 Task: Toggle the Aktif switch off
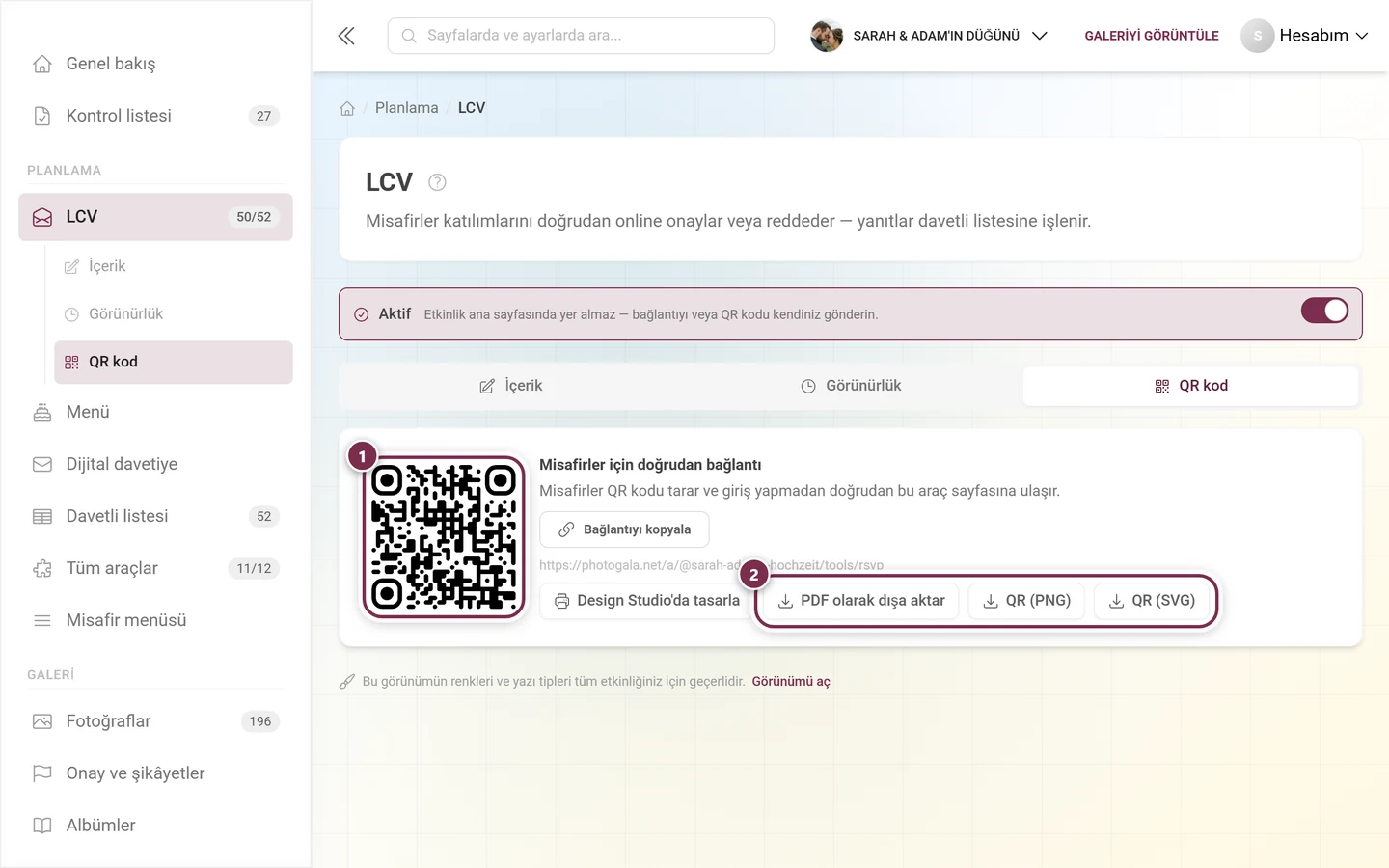1324,311
